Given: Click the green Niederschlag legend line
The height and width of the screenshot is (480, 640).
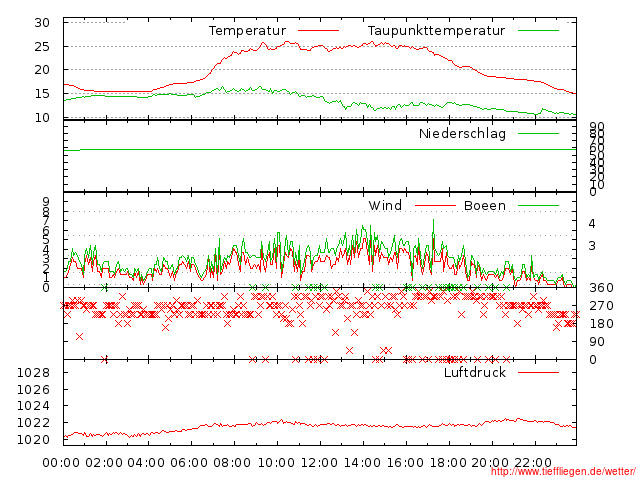Looking at the screenshot, I should click(x=538, y=133).
